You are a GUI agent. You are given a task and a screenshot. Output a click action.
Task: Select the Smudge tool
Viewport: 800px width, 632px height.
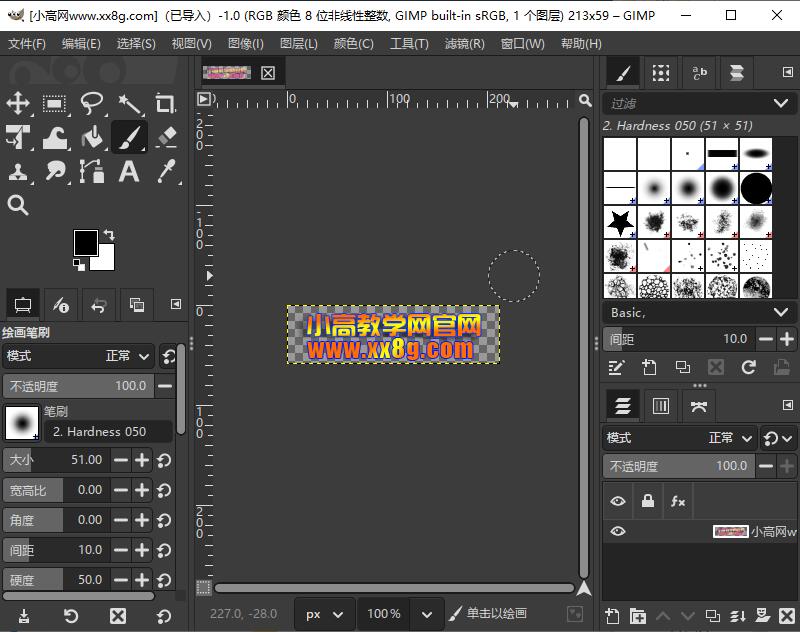coord(55,171)
